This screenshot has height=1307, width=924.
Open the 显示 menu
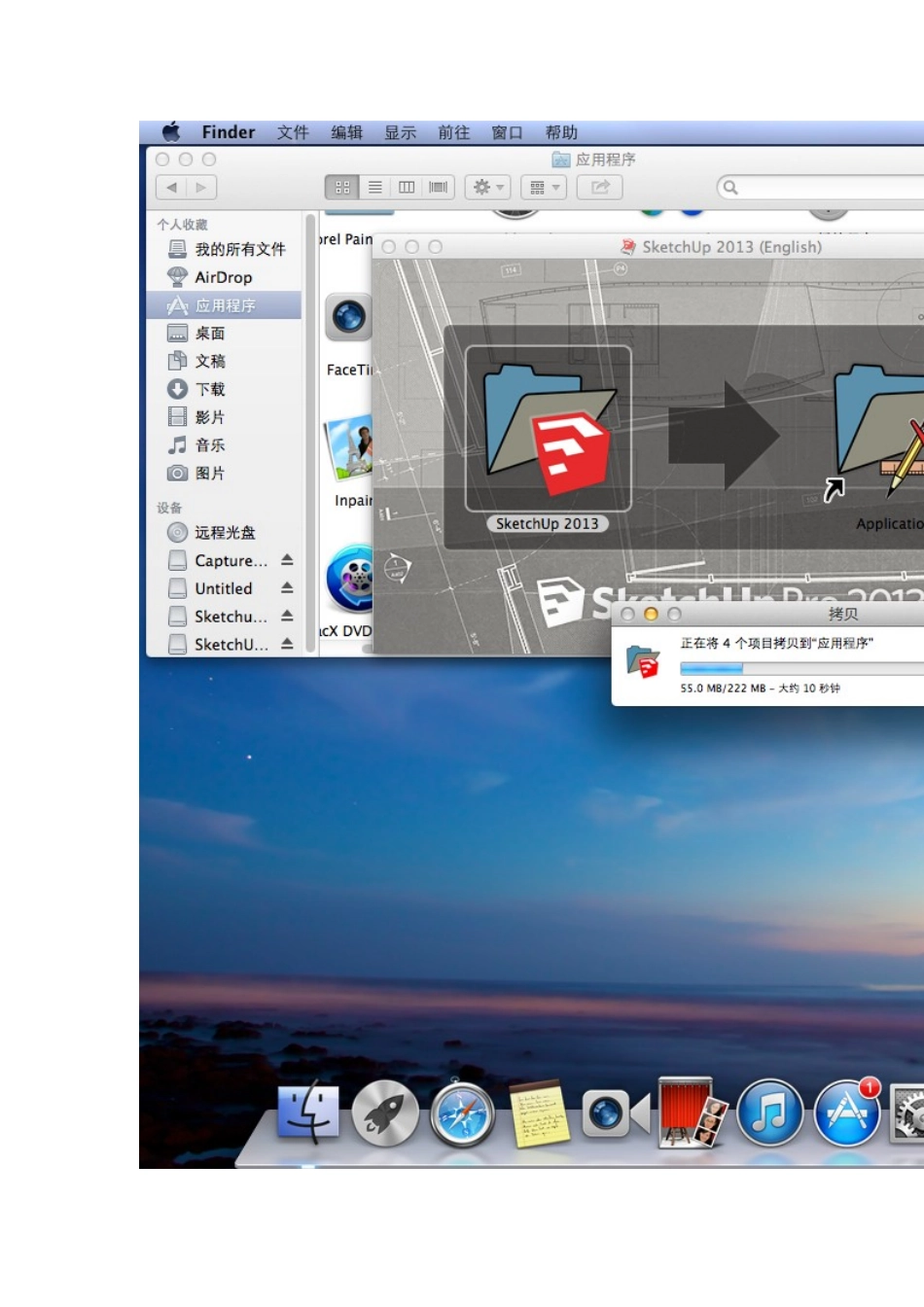pos(400,132)
